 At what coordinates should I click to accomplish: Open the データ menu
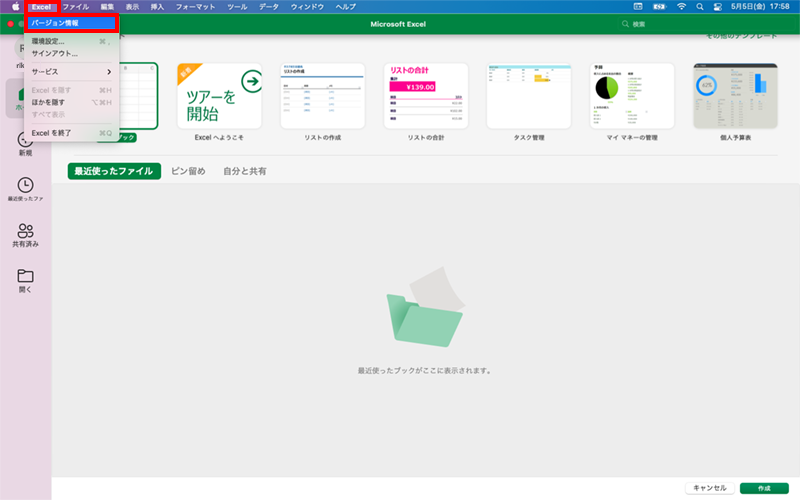coord(269,7)
